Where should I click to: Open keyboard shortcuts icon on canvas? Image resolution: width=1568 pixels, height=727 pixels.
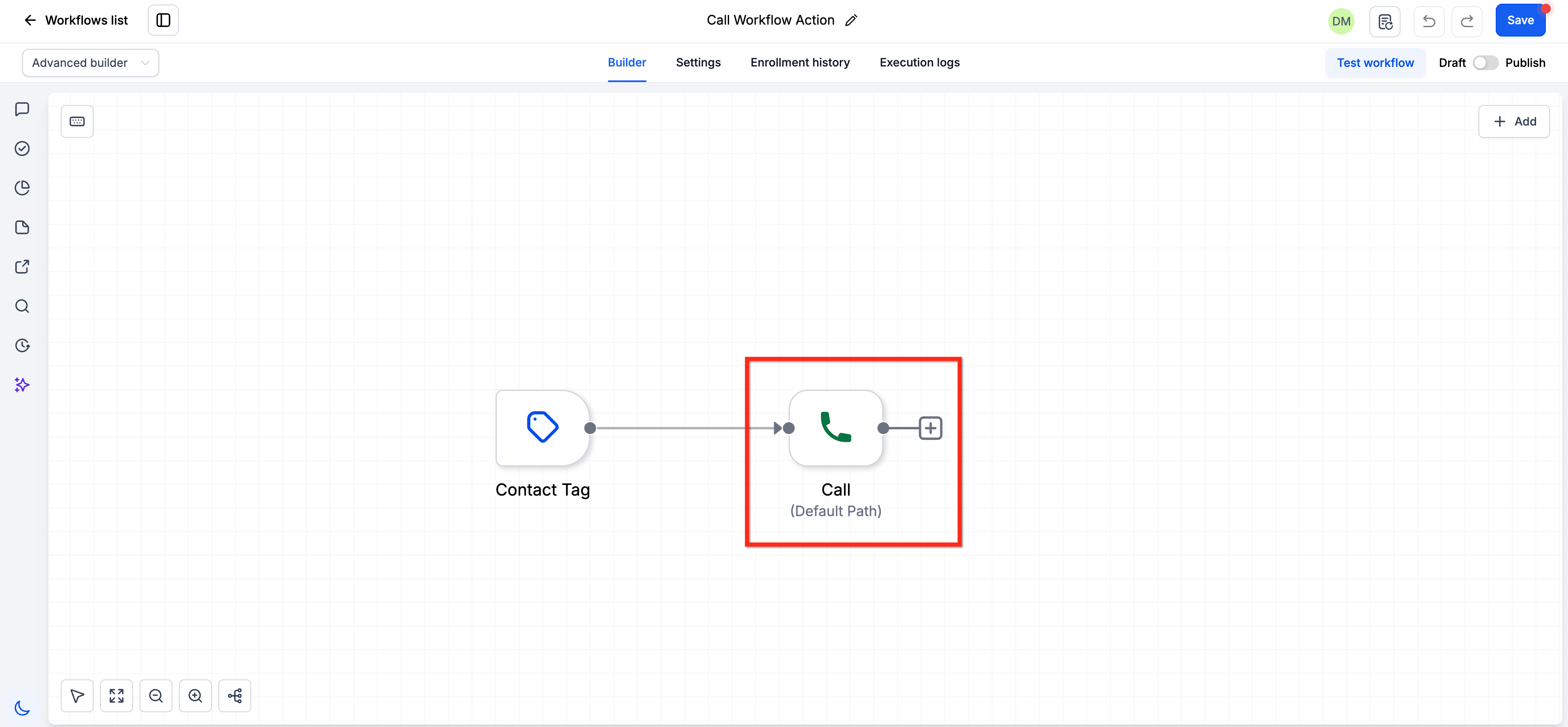pyautogui.click(x=77, y=121)
